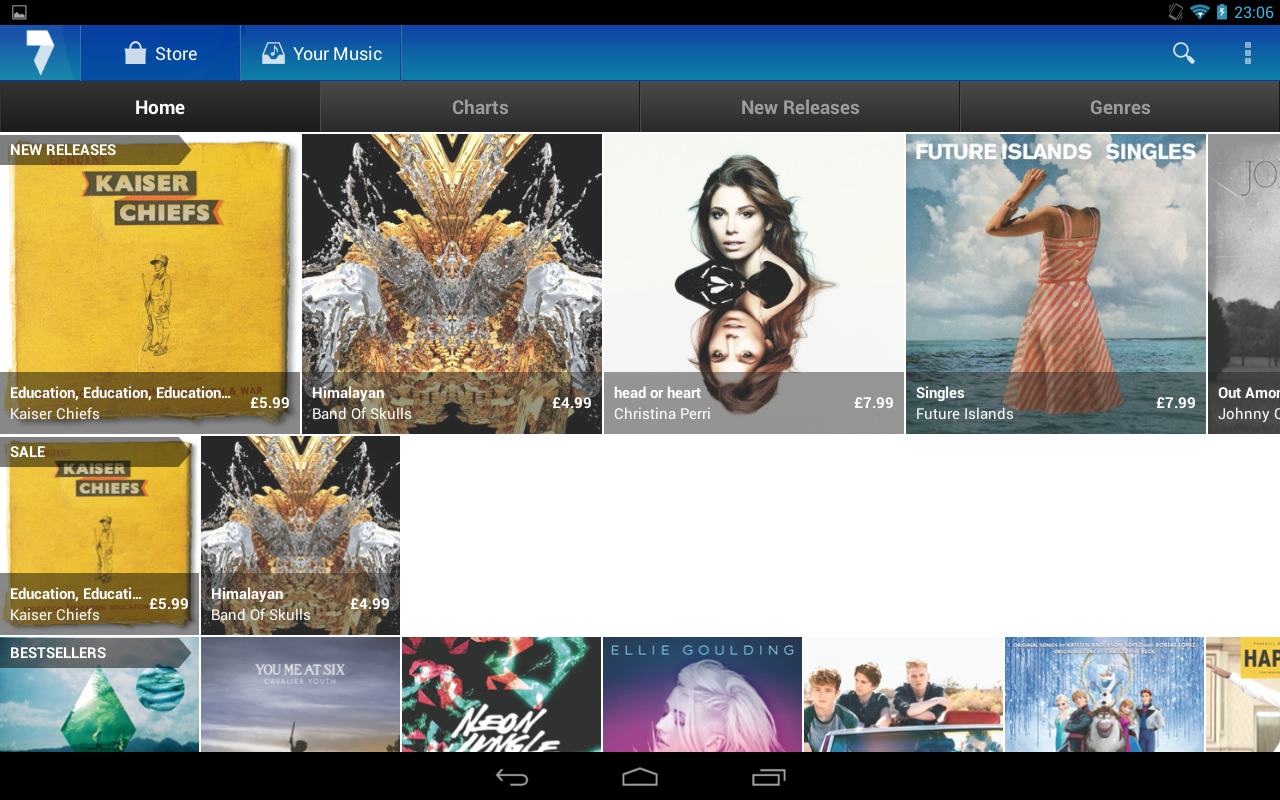Open the bestseller album with diamond artwork
Image resolution: width=1280 pixels, height=800 pixels.
pos(99,694)
